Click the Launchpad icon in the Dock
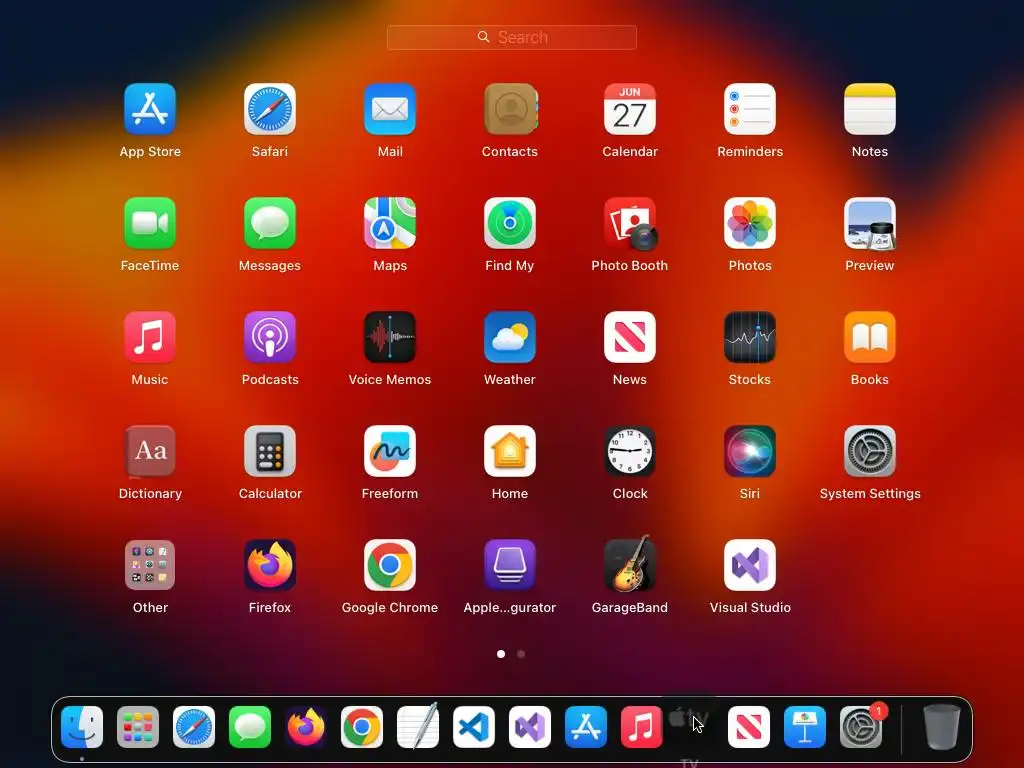This screenshot has width=1024, height=768. pyautogui.click(x=138, y=727)
